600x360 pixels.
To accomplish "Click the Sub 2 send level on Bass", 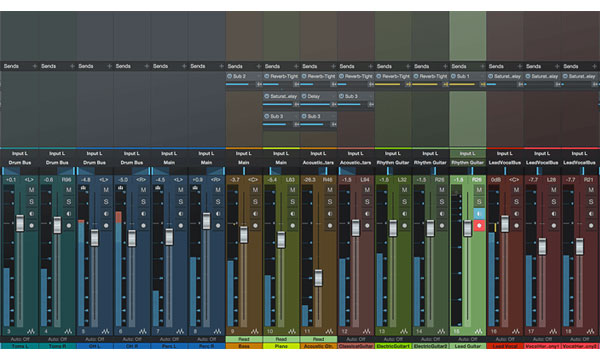I will 241,84.
